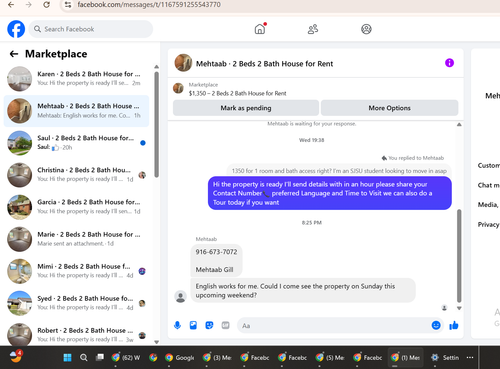500x369 pixels.
Task: Send a voice clip using the microphone icon
Action: tap(177, 325)
